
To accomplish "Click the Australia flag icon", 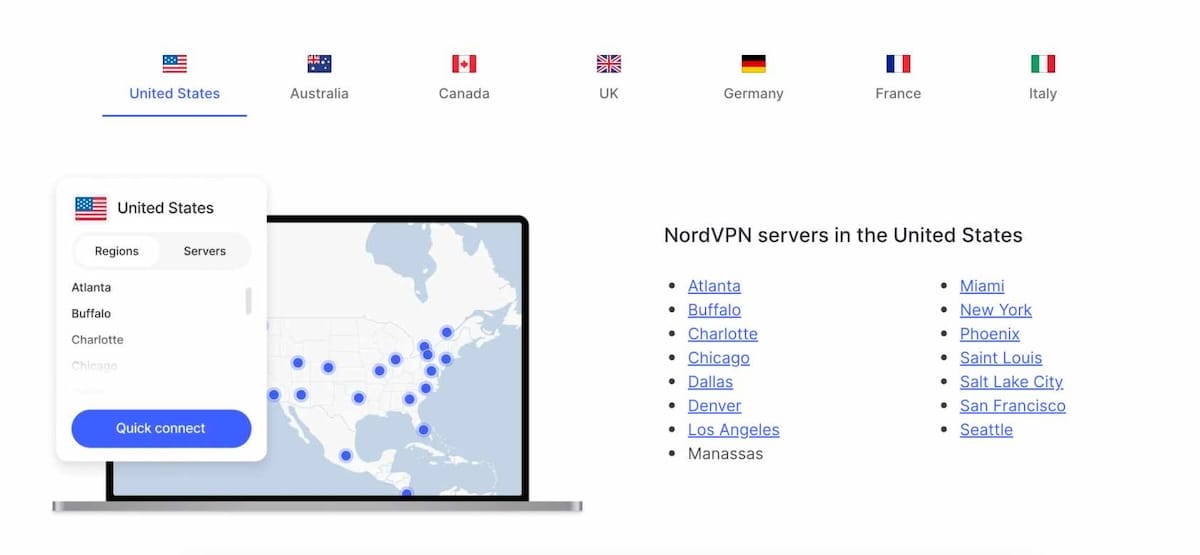I will (x=319, y=64).
